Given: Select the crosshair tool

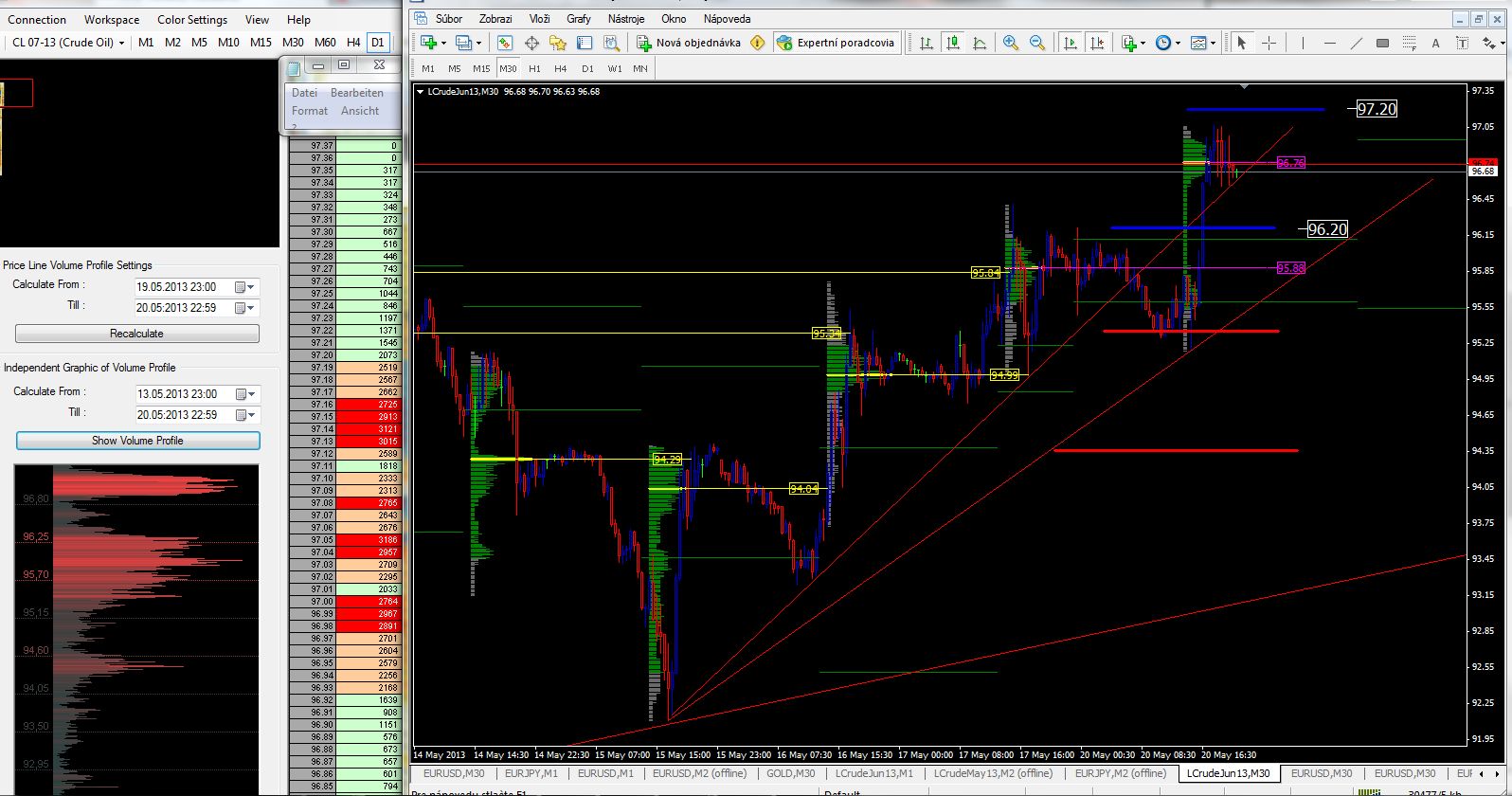Looking at the screenshot, I should click(x=1269, y=43).
